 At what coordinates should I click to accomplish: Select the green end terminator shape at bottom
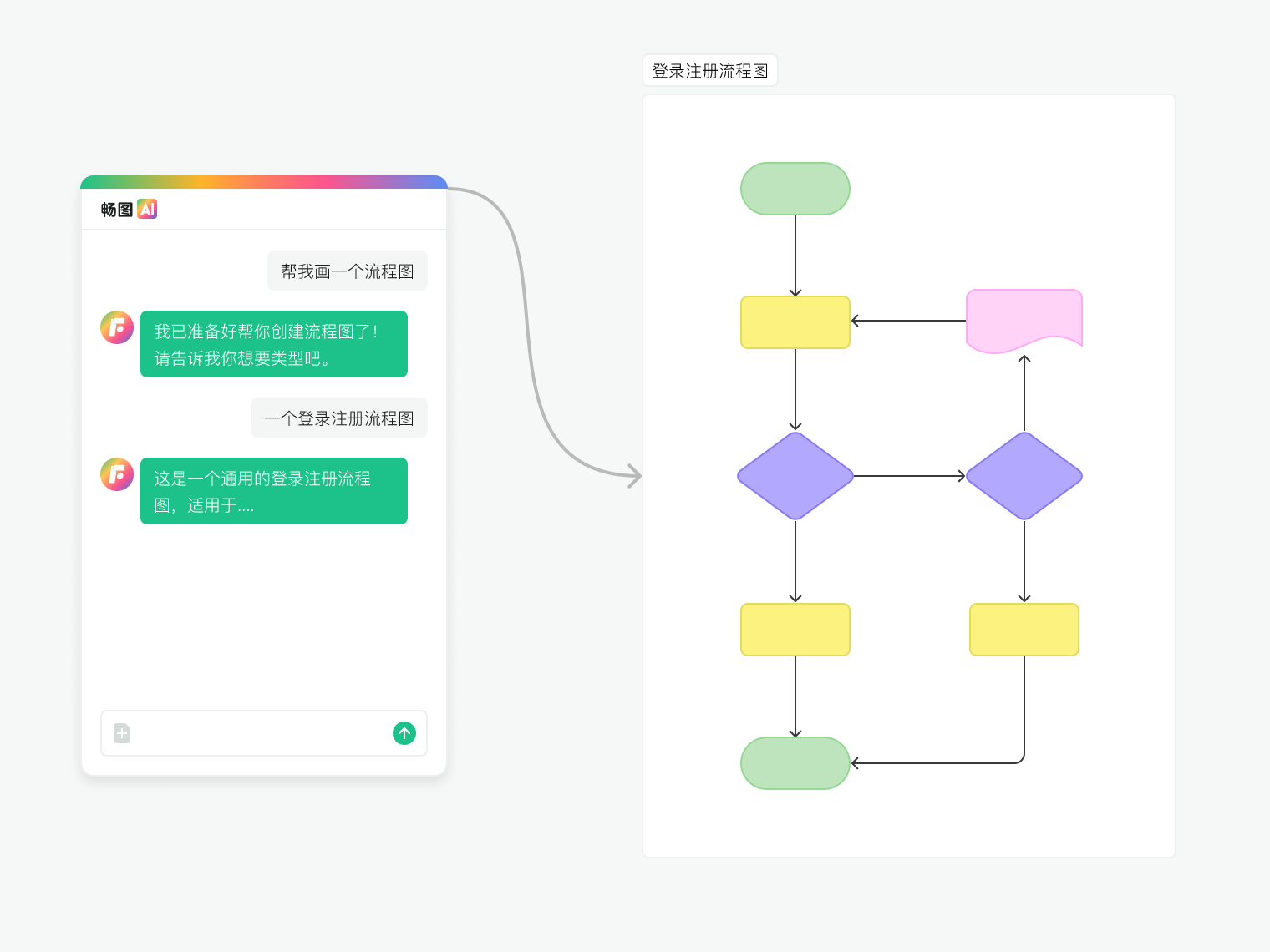[795, 763]
